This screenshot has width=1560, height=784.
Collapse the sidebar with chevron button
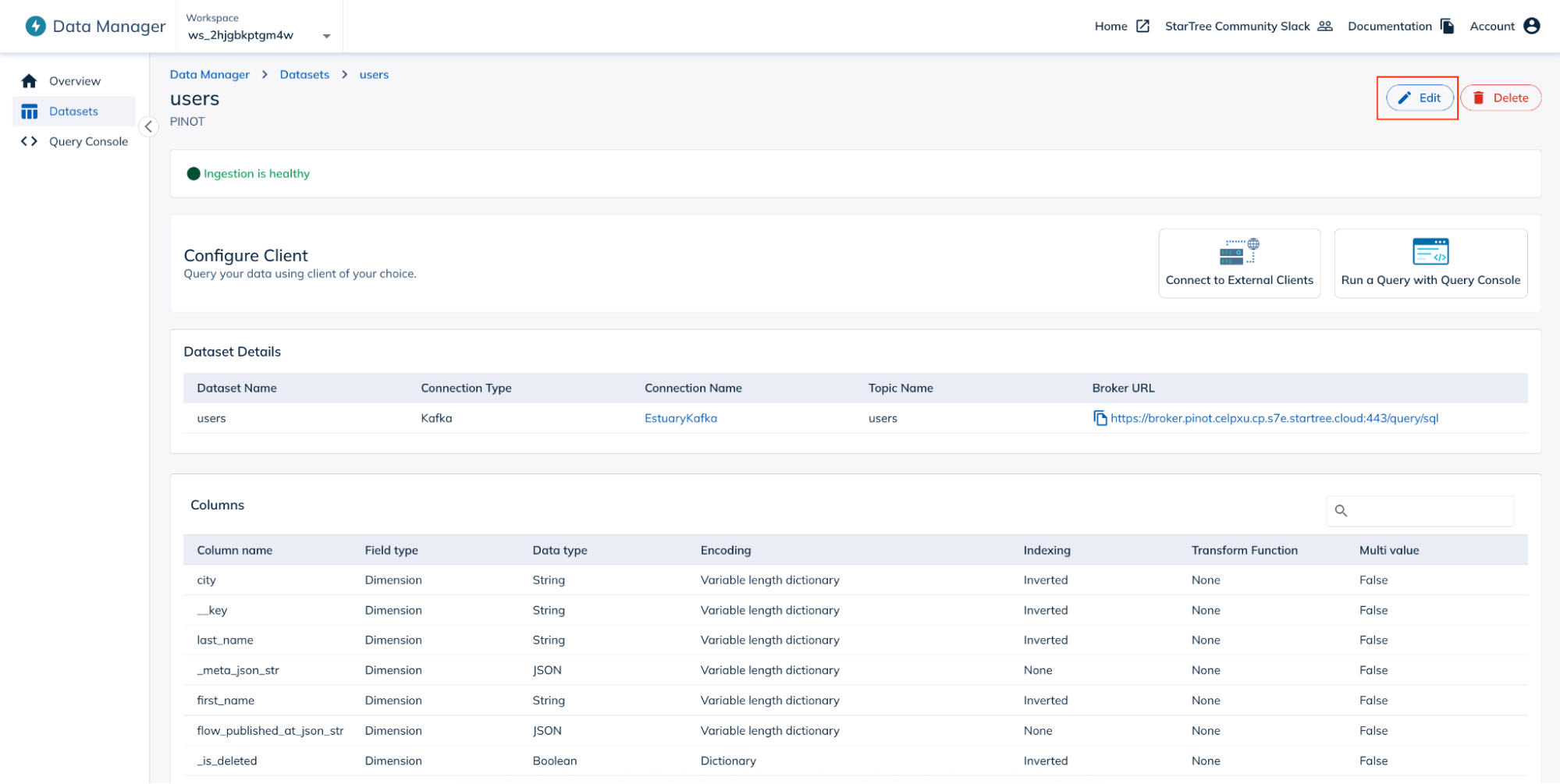[x=148, y=126]
